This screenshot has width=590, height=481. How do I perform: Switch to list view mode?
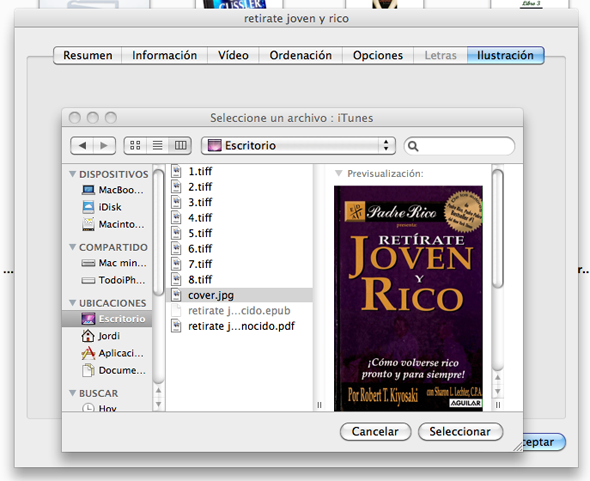pos(158,146)
